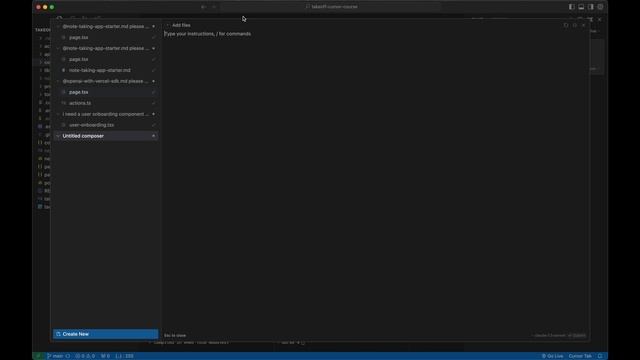The height and width of the screenshot is (360, 640).
Task: Open page.tsx listed just above actions.ts
Action: tap(79, 92)
